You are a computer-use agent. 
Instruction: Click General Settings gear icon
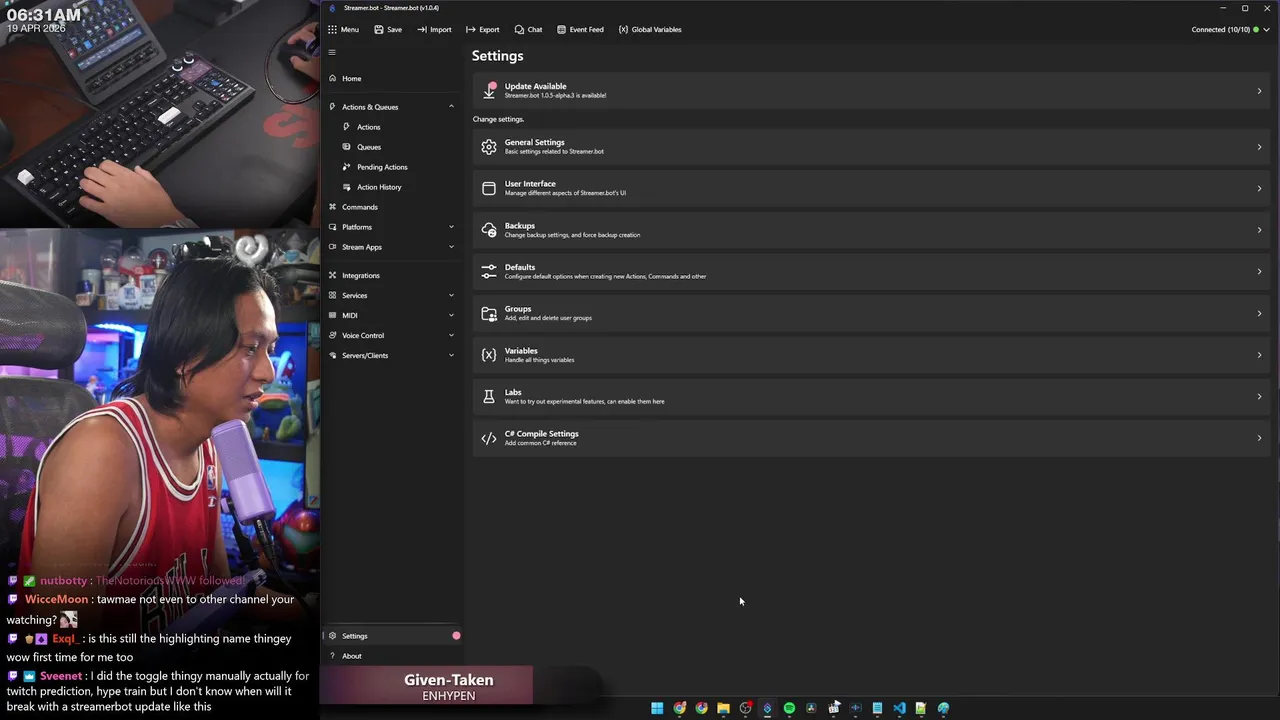489,147
